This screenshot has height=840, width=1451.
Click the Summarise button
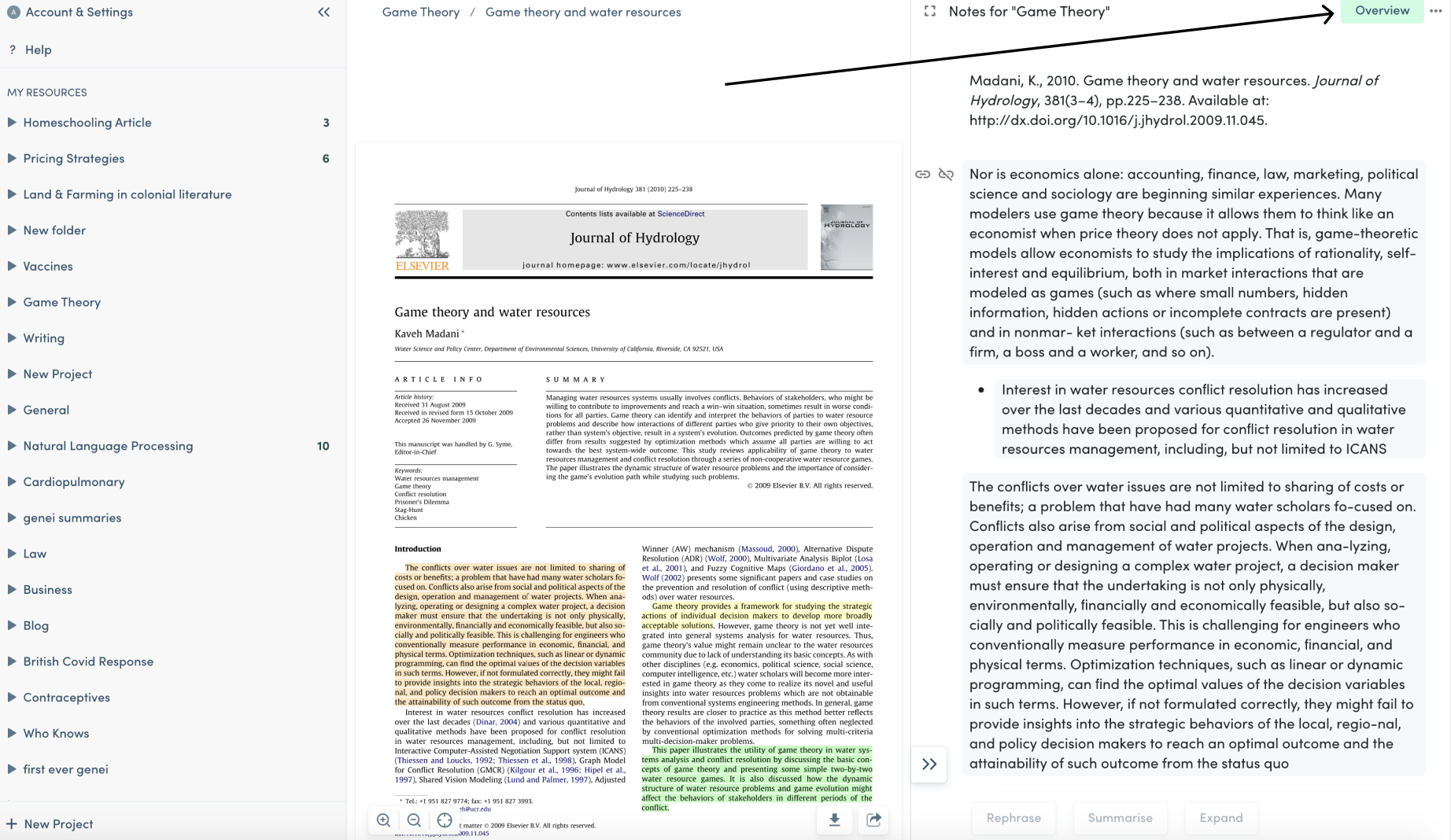1120,818
